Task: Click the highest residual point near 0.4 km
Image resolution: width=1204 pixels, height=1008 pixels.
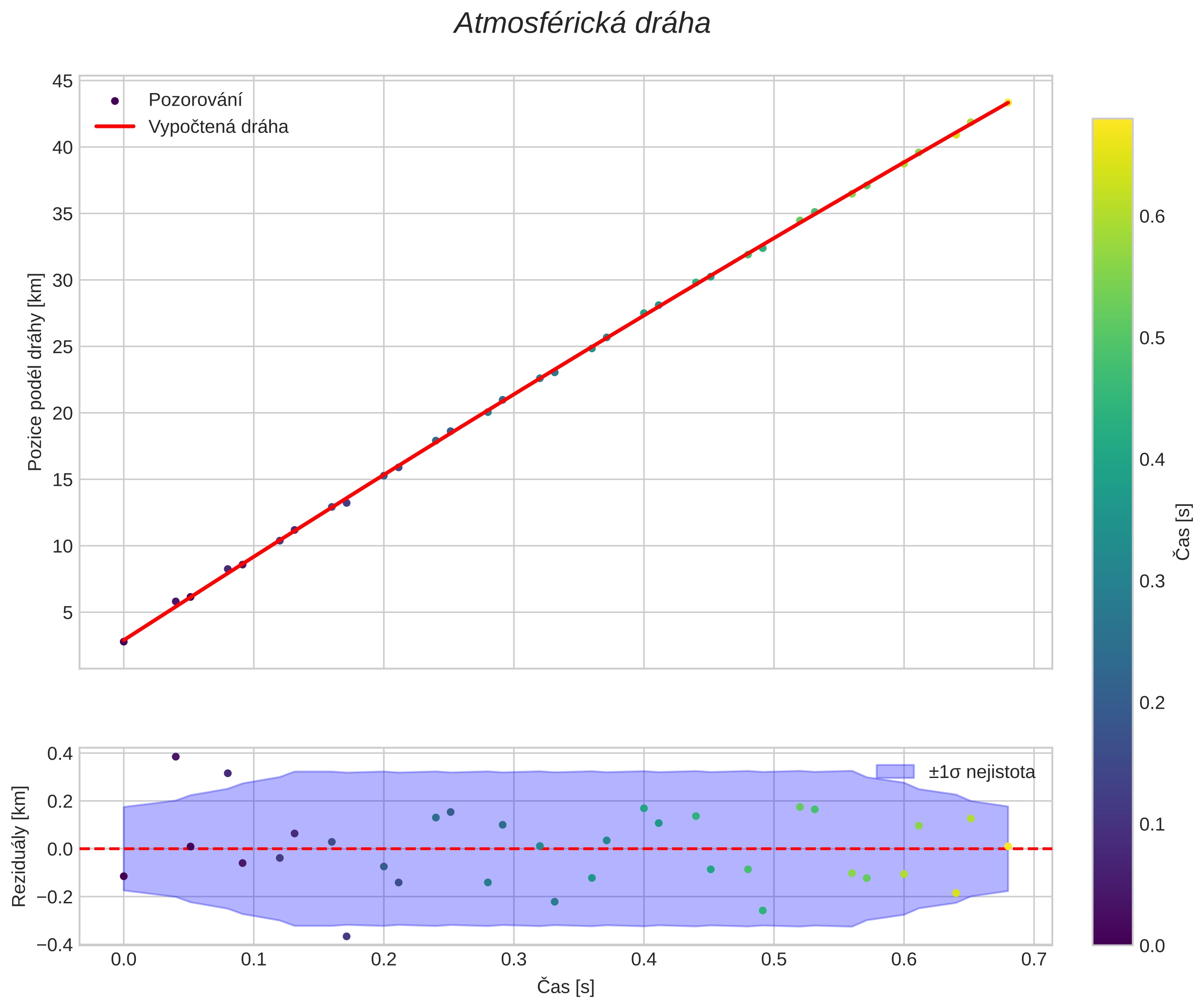Action: click(175, 757)
